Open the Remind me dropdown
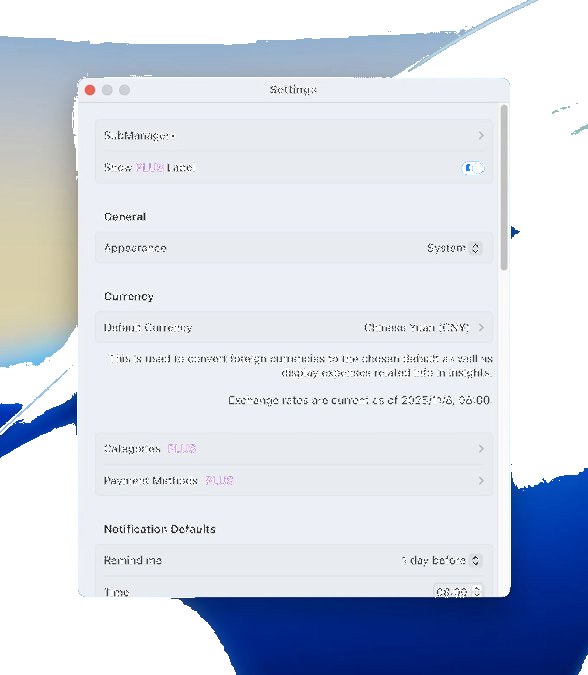 click(x=440, y=560)
